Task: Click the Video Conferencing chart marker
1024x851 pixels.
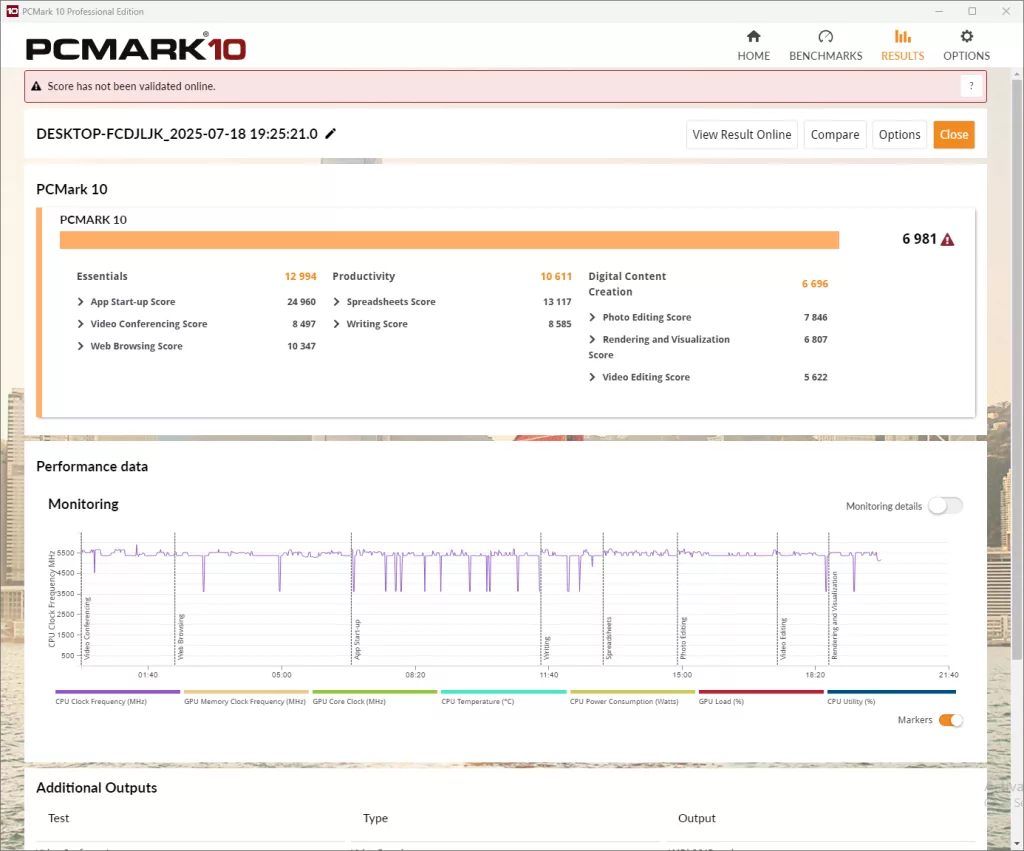Action: (88, 627)
